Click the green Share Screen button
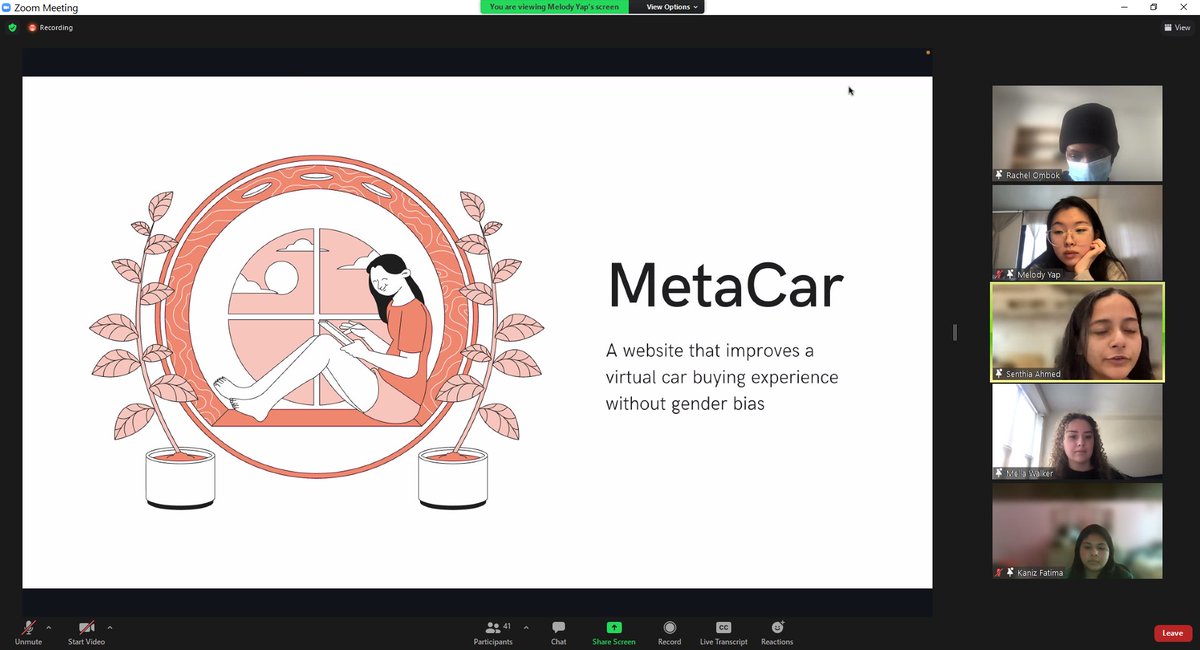Image resolution: width=1200 pixels, height=650 pixels. [x=614, y=632]
